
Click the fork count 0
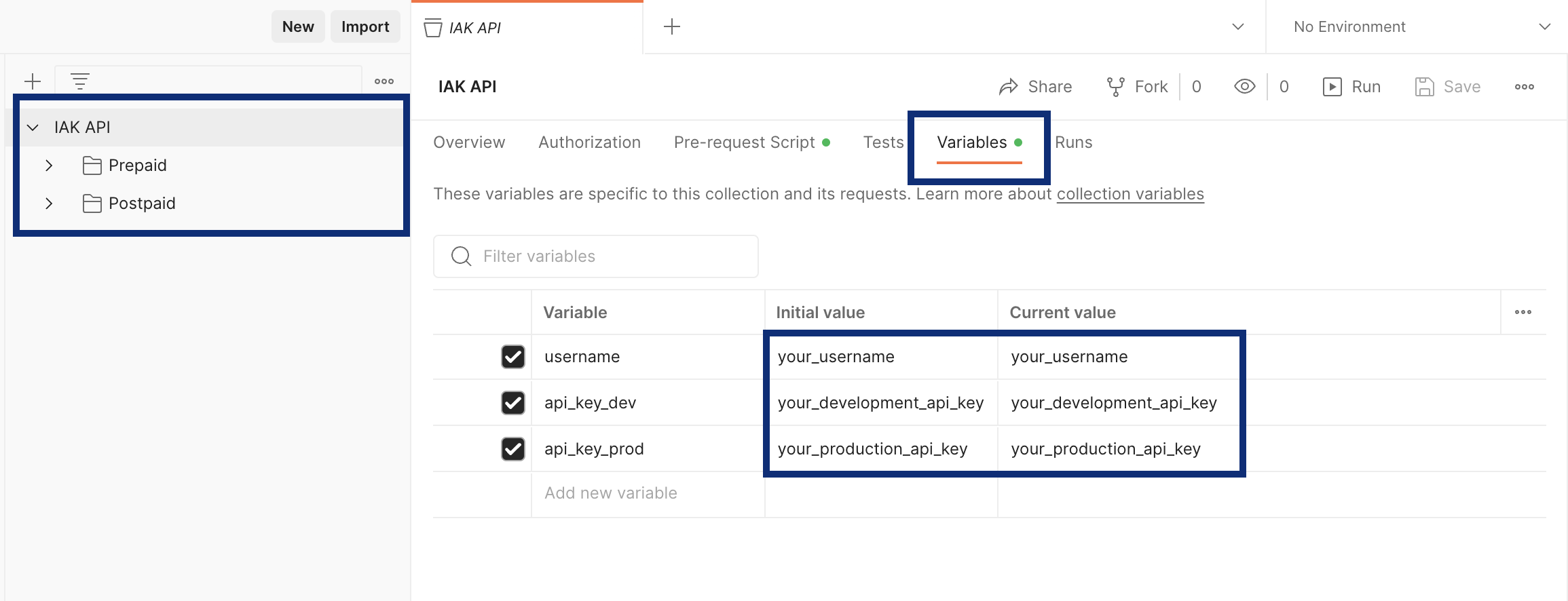point(1197,87)
